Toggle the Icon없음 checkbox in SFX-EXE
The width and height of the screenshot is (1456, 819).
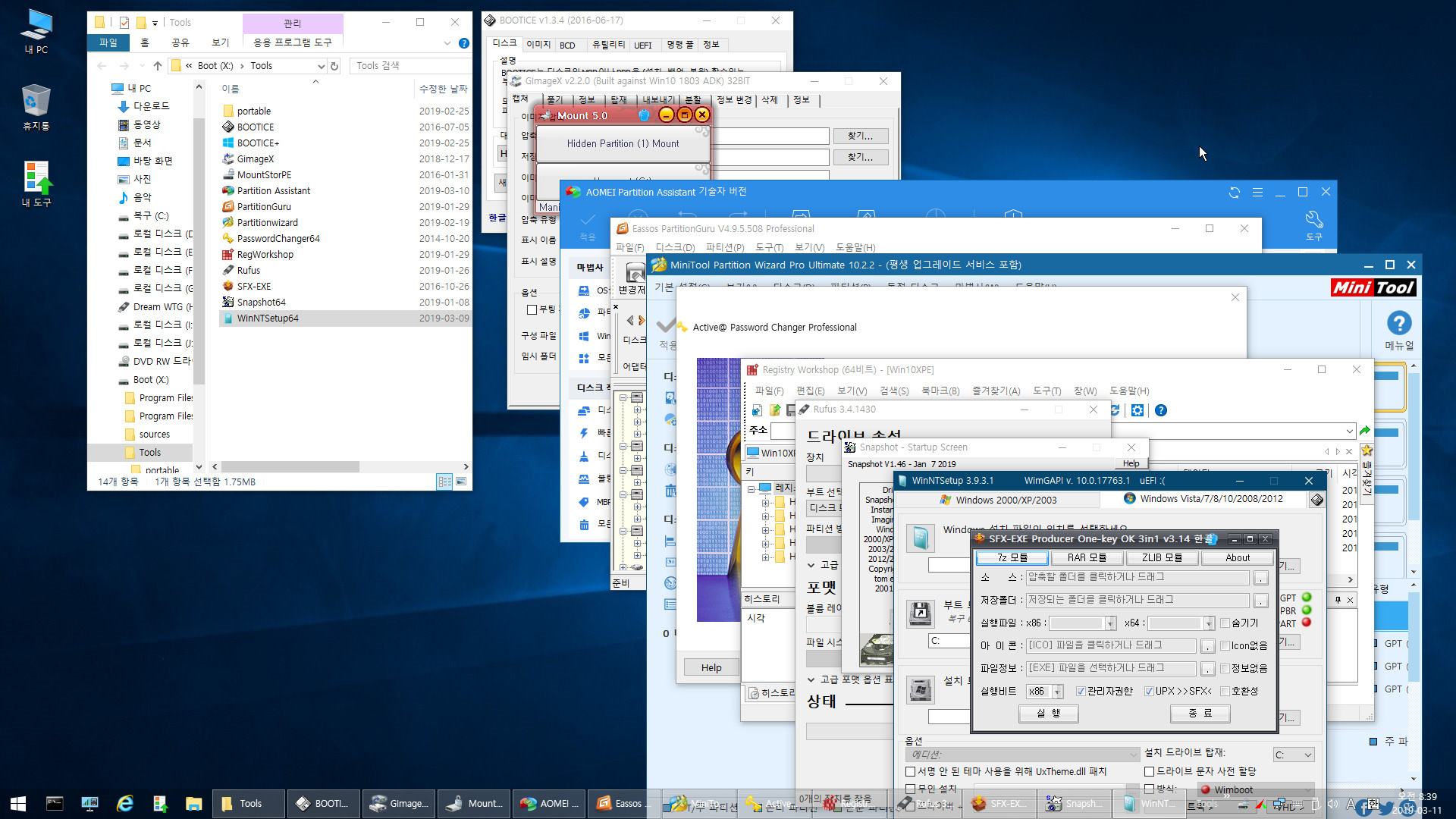[1225, 646]
